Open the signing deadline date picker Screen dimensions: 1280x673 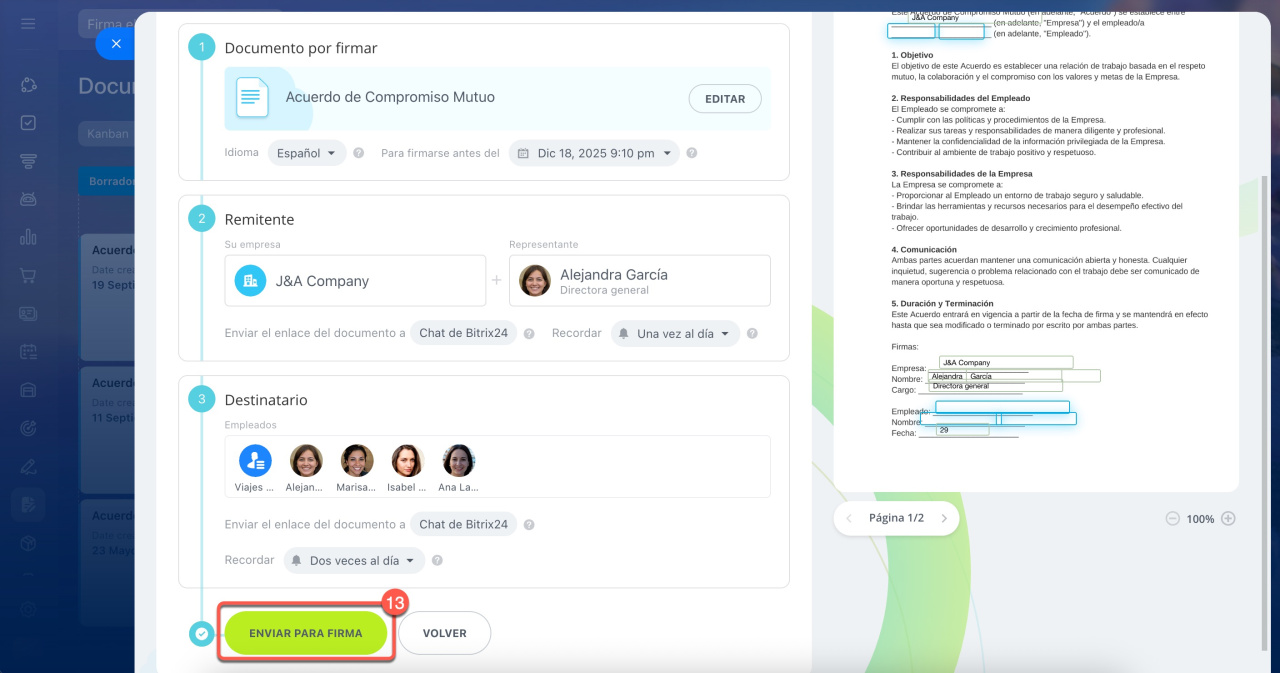(x=594, y=153)
